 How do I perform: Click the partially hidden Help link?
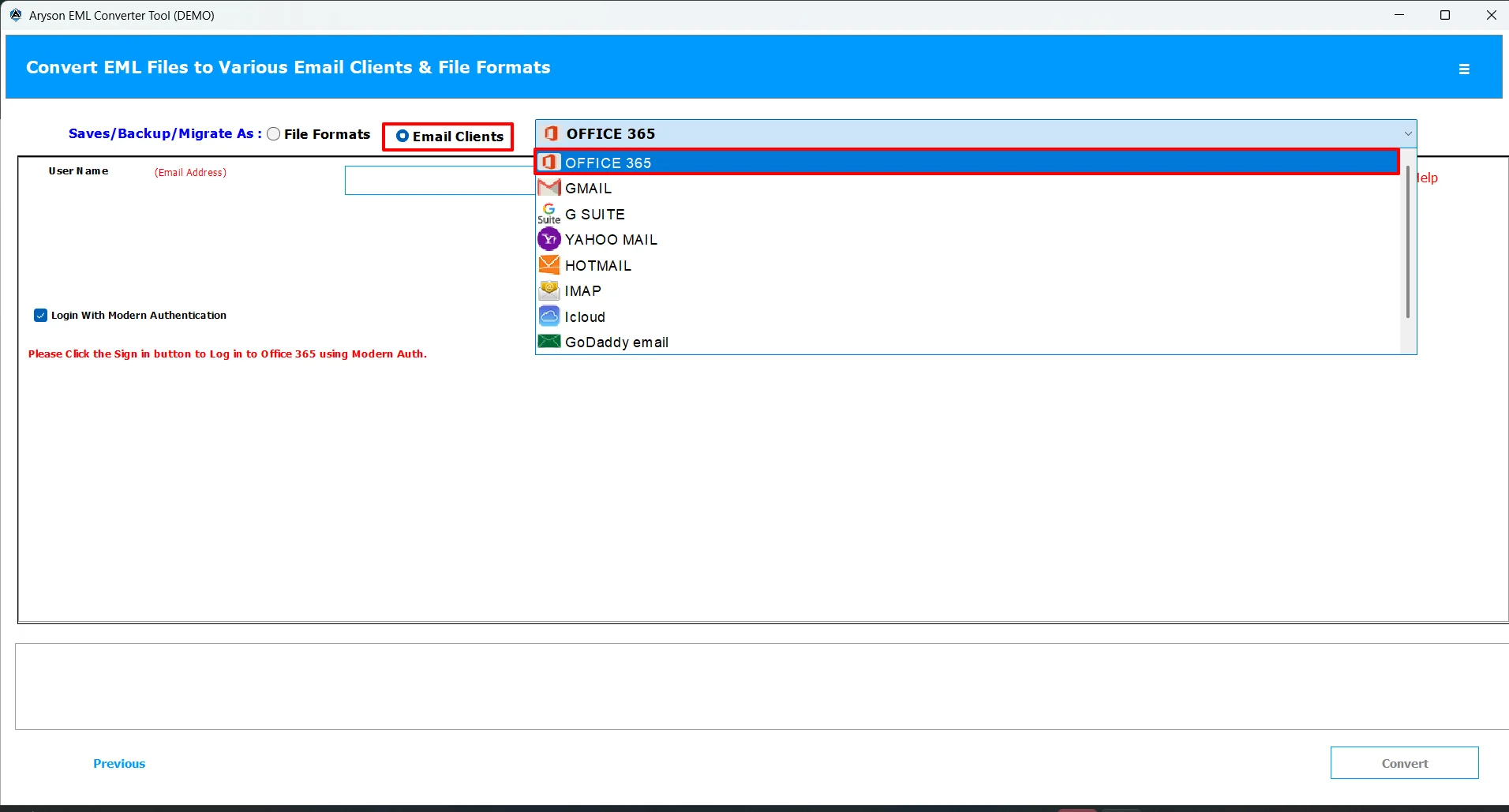point(1428,178)
